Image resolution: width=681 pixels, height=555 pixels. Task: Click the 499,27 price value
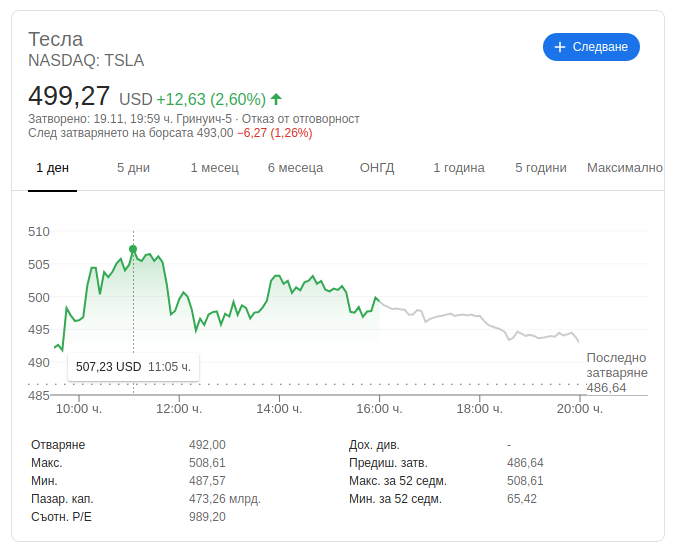click(69, 96)
